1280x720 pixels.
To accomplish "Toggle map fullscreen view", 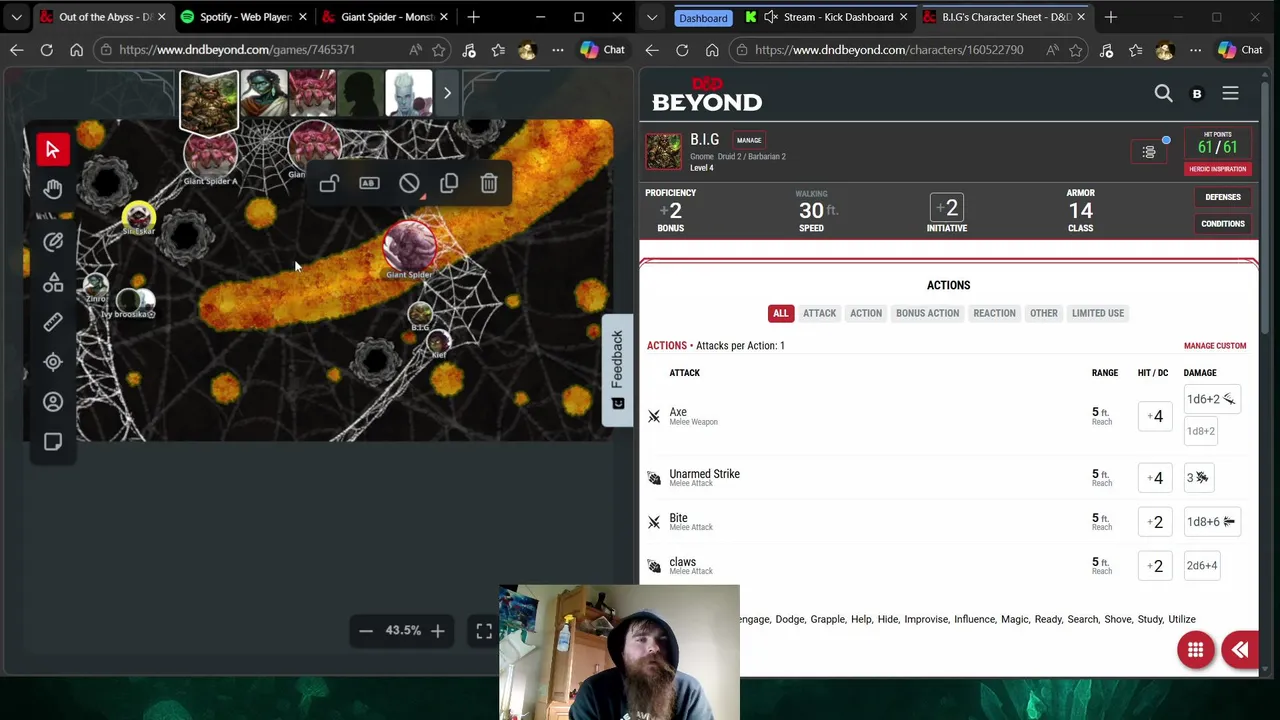I will point(484,630).
